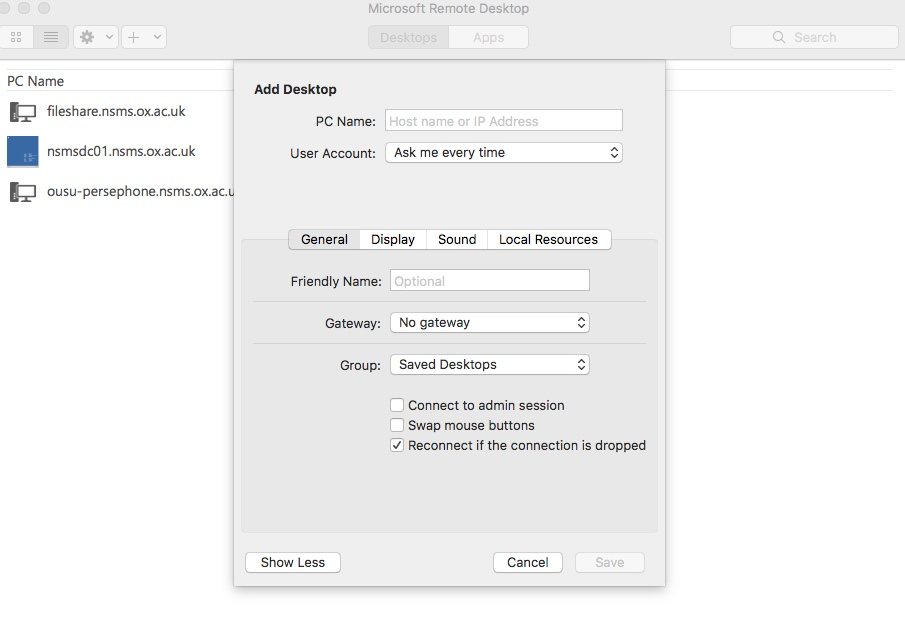
Task: Expand the Group dropdown
Action: tap(488, 365)
